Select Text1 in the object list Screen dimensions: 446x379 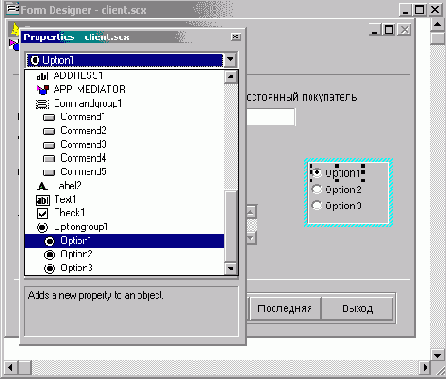[x=124, y=199]
